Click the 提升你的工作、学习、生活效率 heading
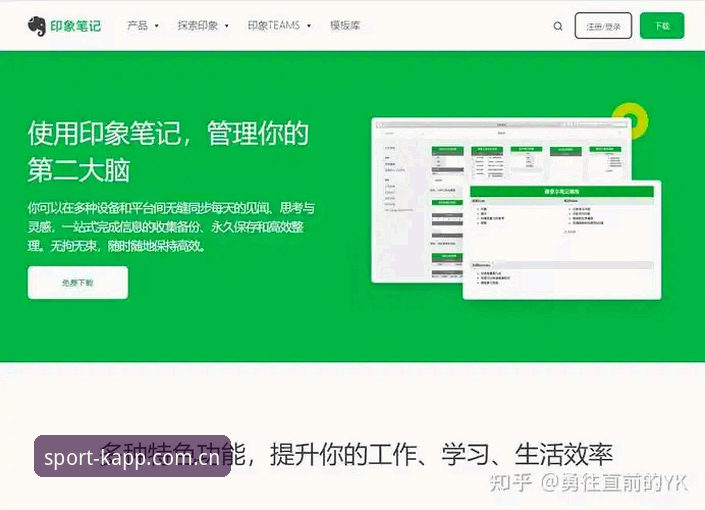705x510 pixels. click(x=442, y=454)
